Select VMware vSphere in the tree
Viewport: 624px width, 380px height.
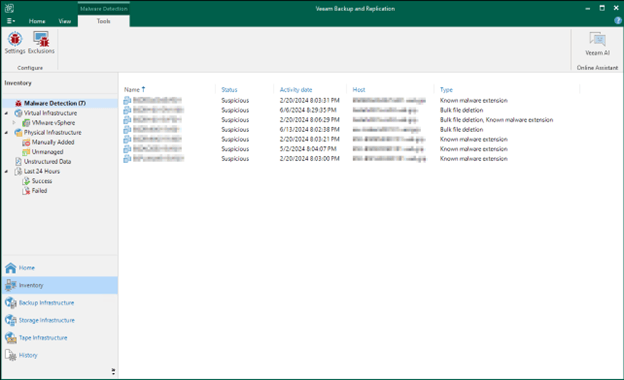53,123
